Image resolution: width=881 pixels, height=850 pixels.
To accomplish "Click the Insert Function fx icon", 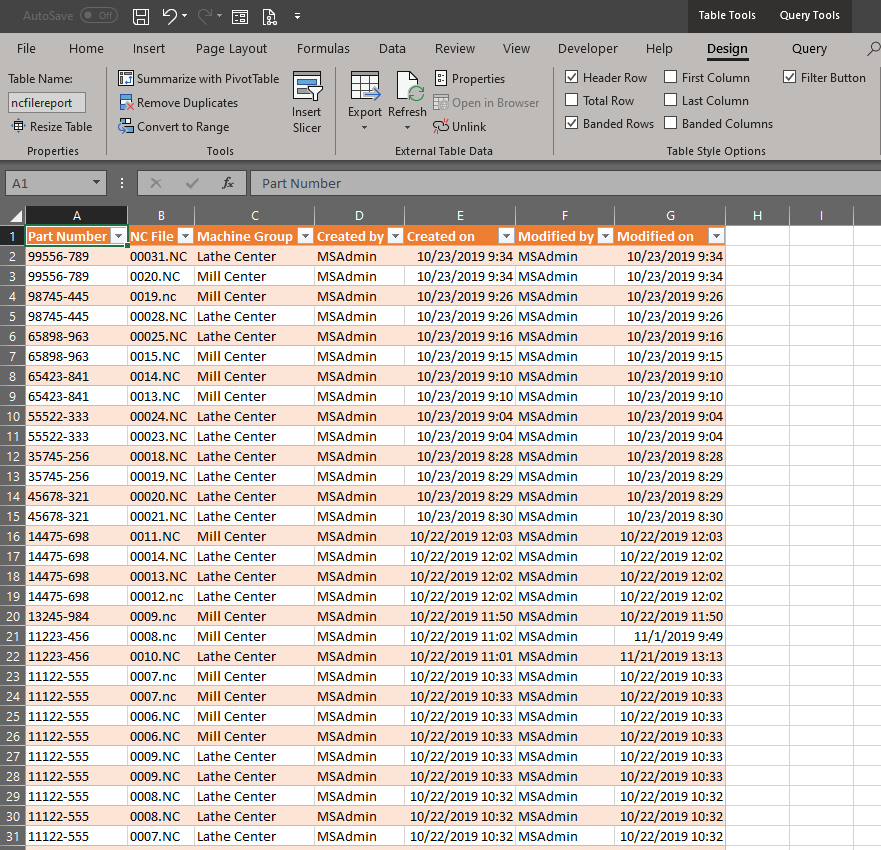I will click(x=228, y=183).
